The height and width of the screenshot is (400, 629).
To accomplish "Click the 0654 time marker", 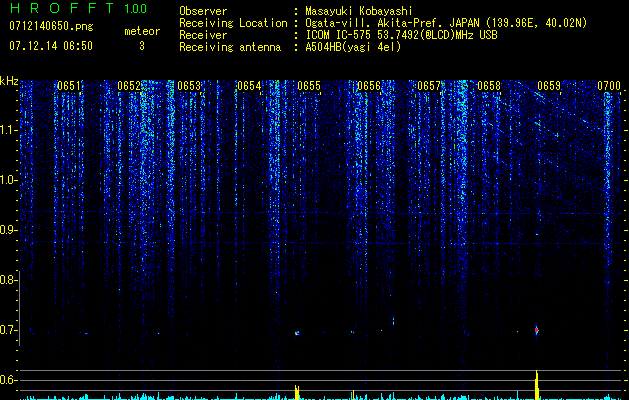I will coord(249,86).
